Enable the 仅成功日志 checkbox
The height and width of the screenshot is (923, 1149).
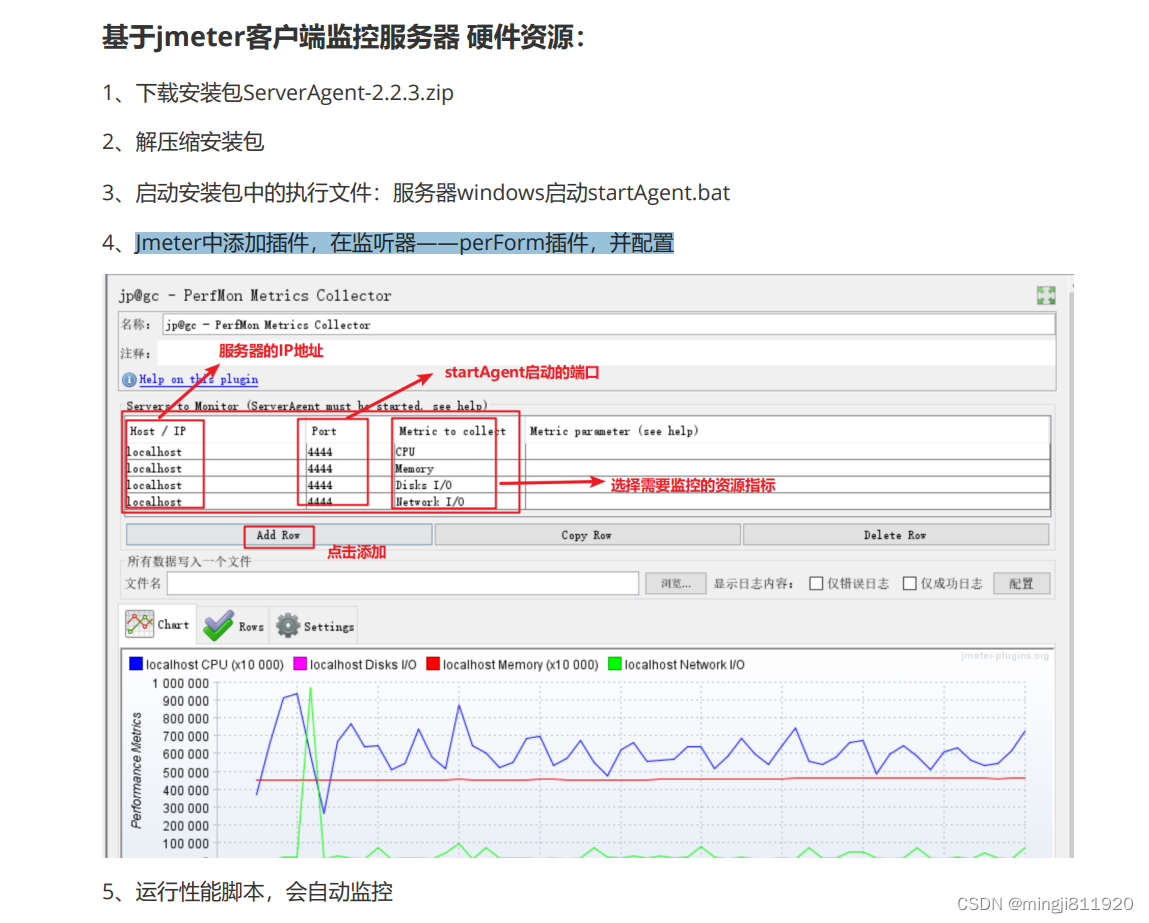pos(909,584)
